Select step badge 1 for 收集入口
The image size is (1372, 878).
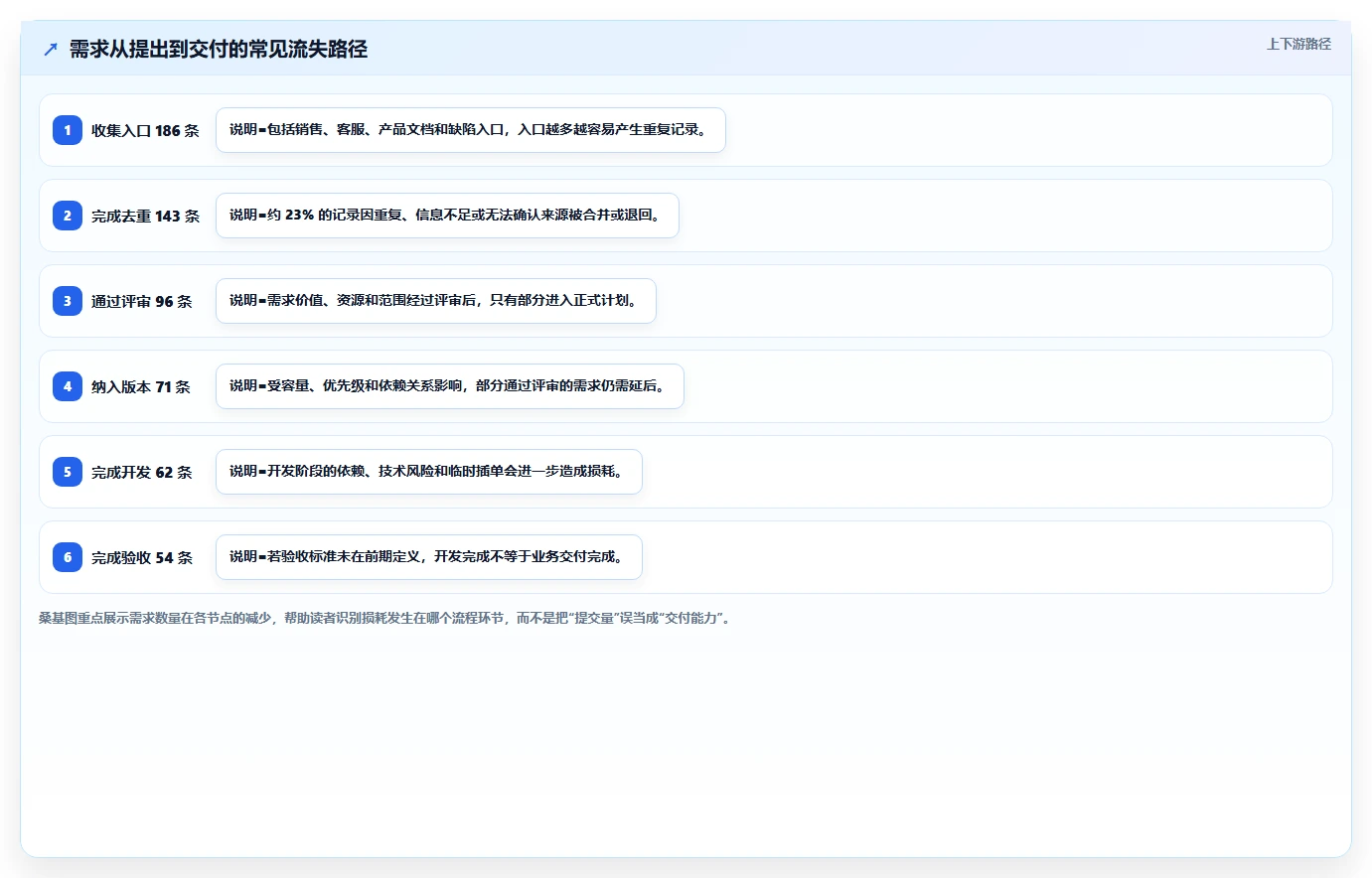68,130
